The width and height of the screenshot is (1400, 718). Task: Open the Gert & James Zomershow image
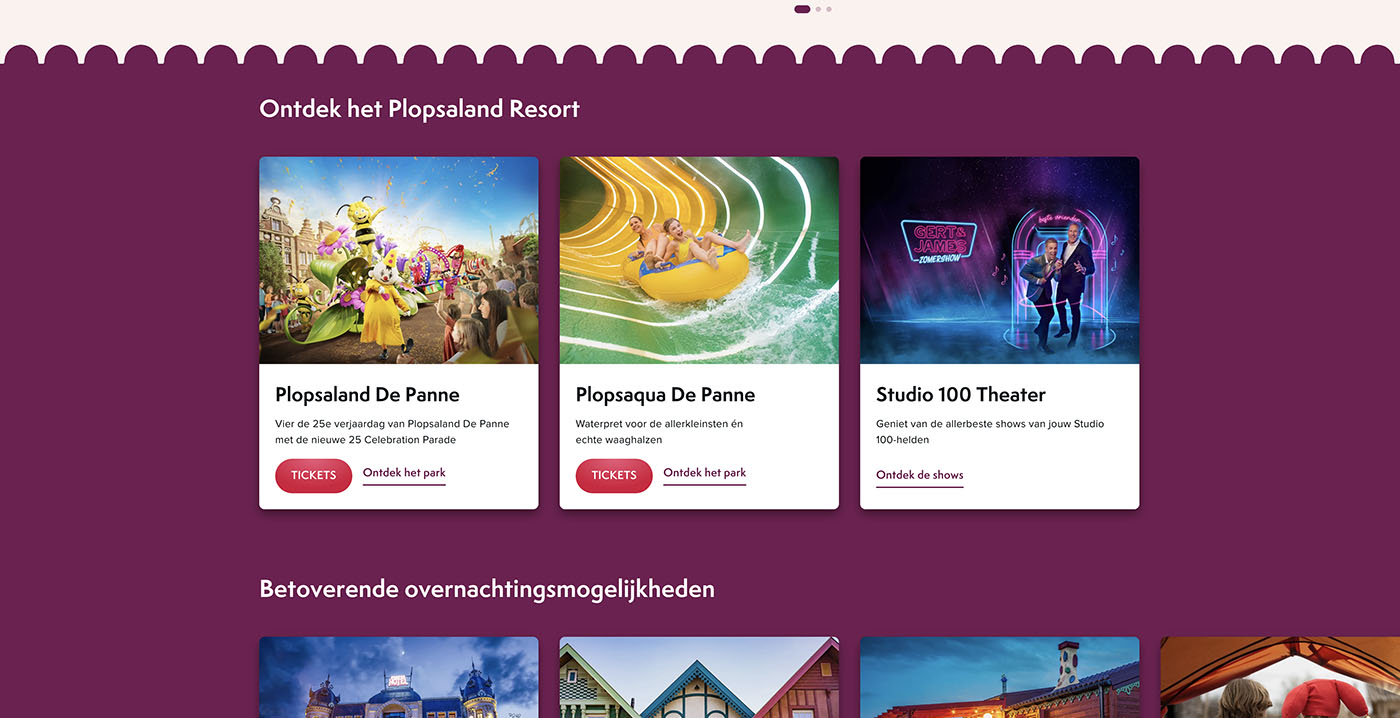pyautogui.click(x=1000, y=260)
